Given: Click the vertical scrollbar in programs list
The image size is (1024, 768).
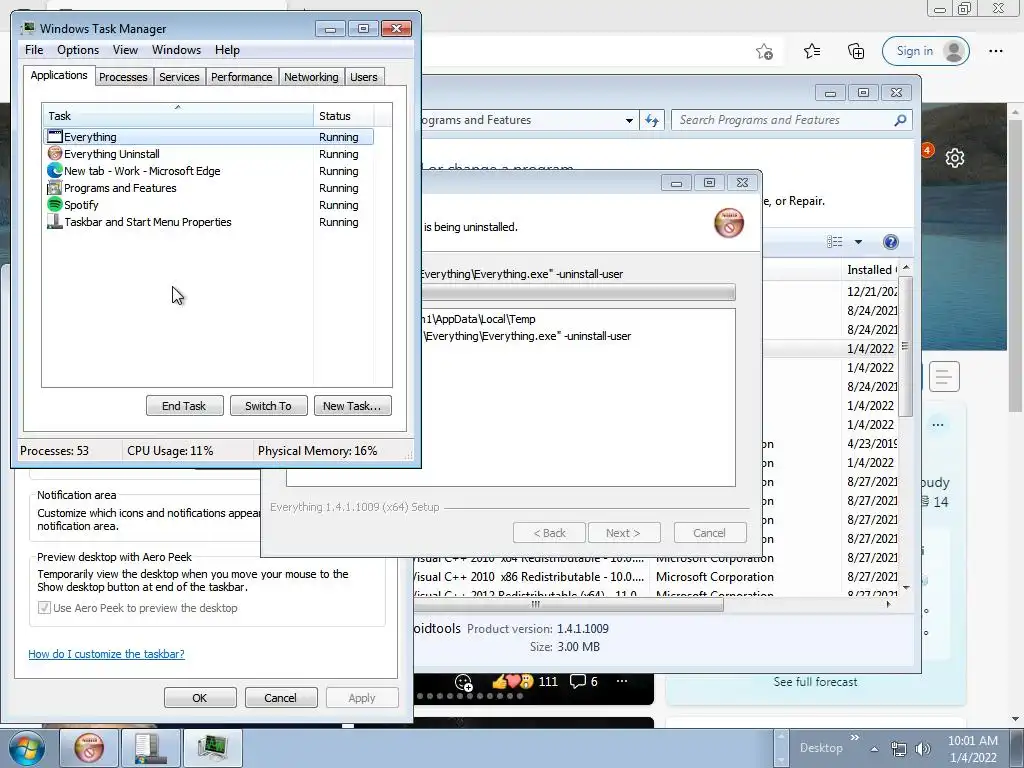Looking at the screenshot, I should (906, 346).
